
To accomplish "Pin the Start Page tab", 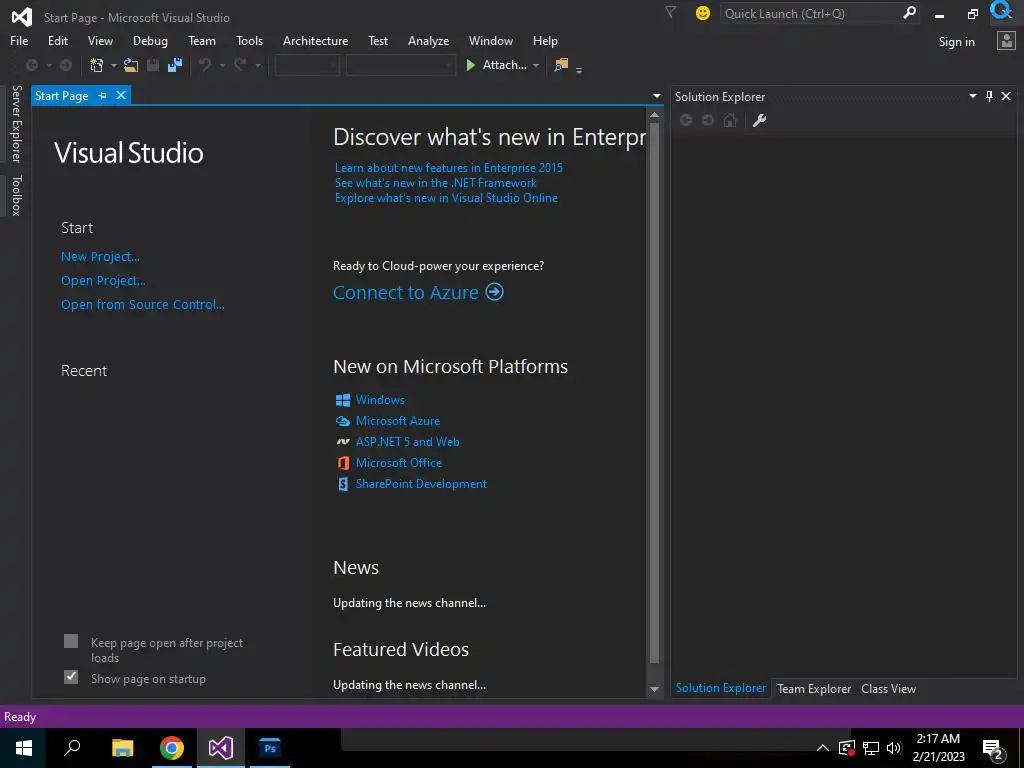I will pos(103,95).
